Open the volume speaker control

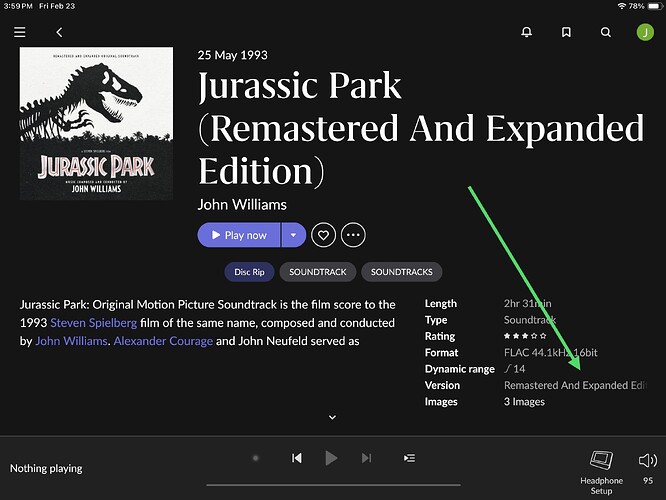[647, 461]
